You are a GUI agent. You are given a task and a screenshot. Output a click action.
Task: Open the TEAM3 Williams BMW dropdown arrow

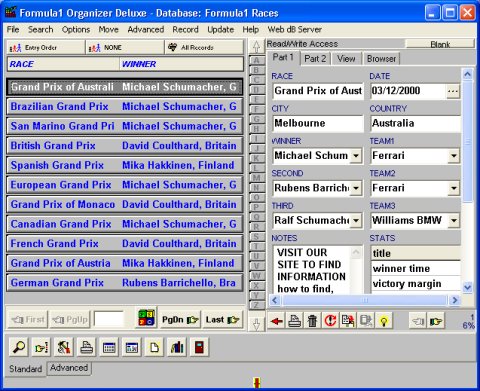pos(453,220)
